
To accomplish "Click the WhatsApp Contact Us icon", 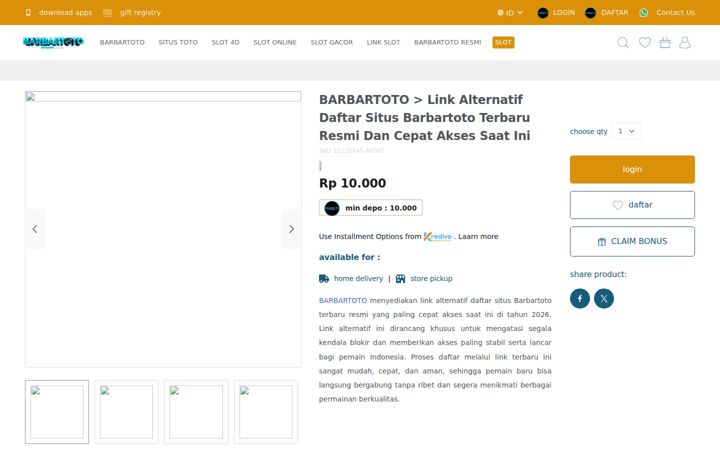I will point(644,13).
